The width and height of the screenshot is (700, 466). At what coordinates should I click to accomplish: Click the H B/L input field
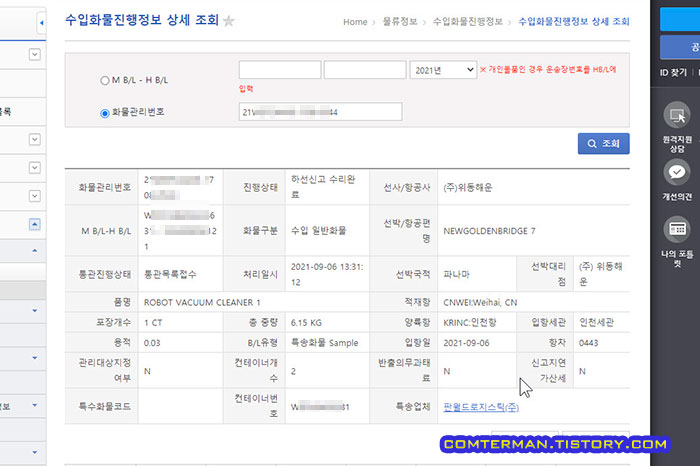coord(365,70)
